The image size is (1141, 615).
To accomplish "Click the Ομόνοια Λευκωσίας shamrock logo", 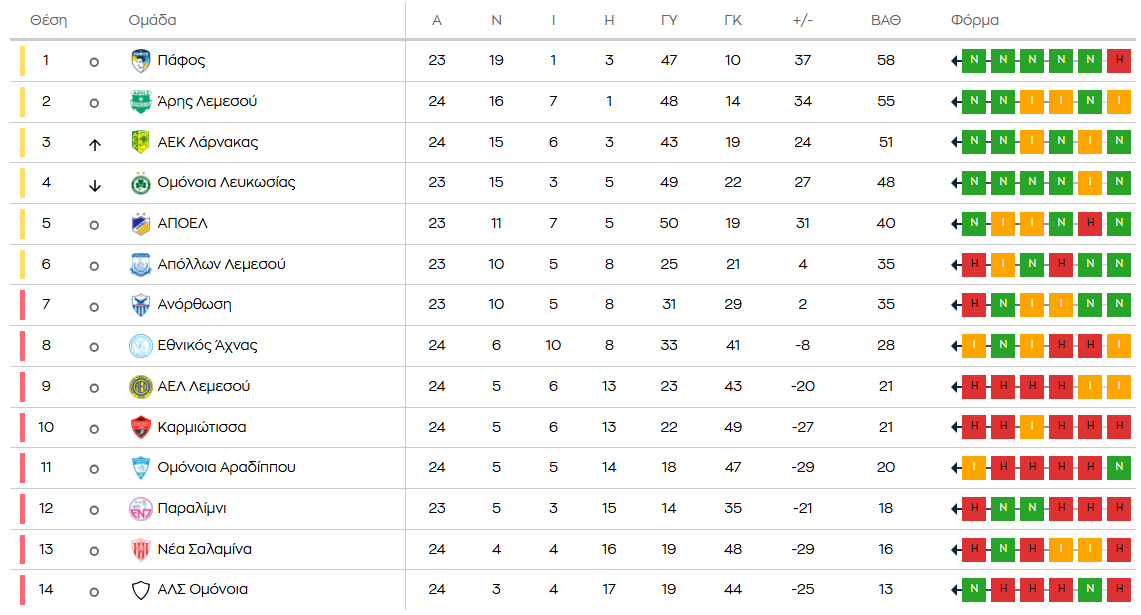I will (141, 183).
